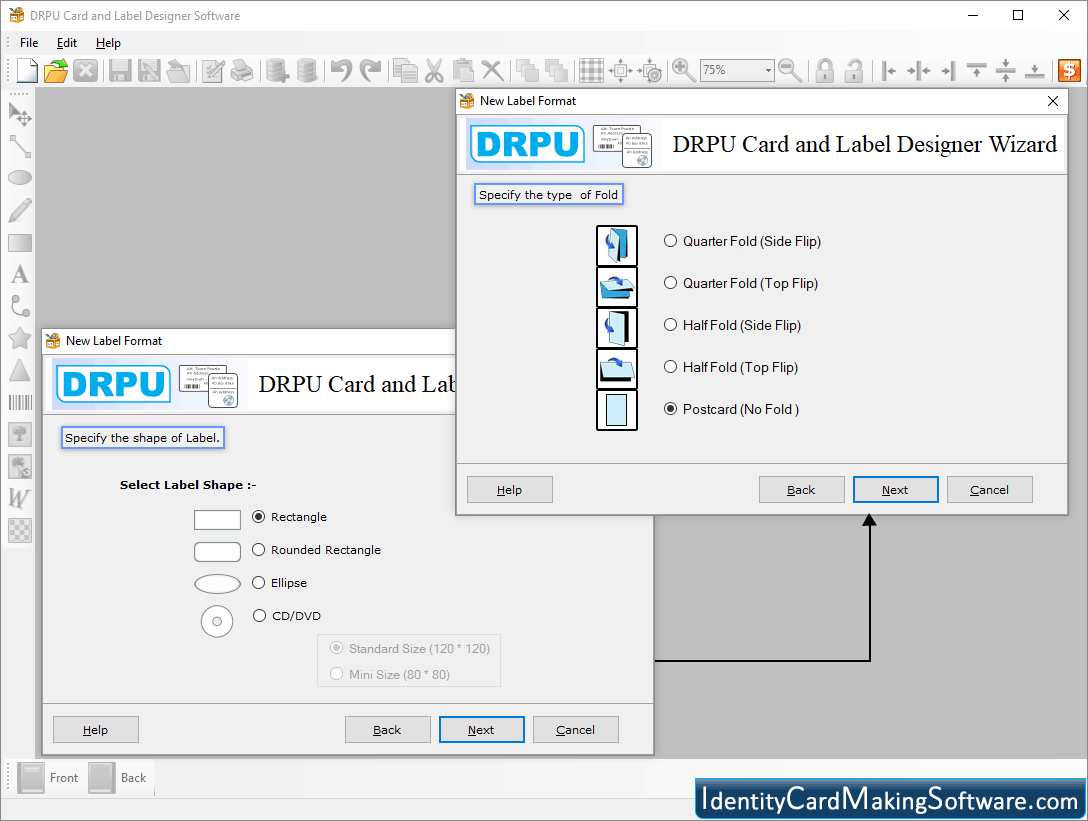Click Back in the fold type dialog
The width and height of the screenshot is (1088, 821).
tap(801, 489)
